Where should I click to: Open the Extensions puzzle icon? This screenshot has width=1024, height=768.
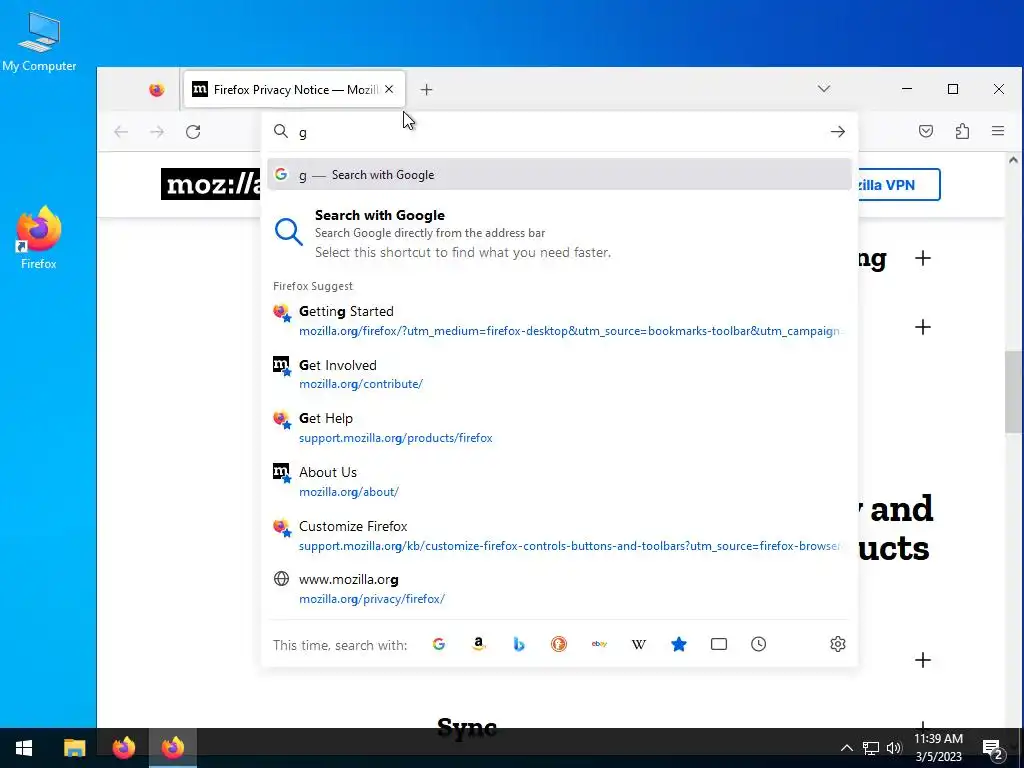pyautogui.click(x=962, y=131)
